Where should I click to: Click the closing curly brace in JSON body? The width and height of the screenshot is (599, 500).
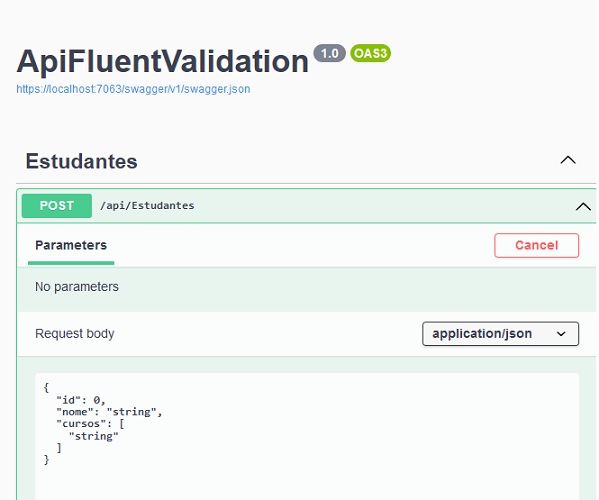[47, 460]
